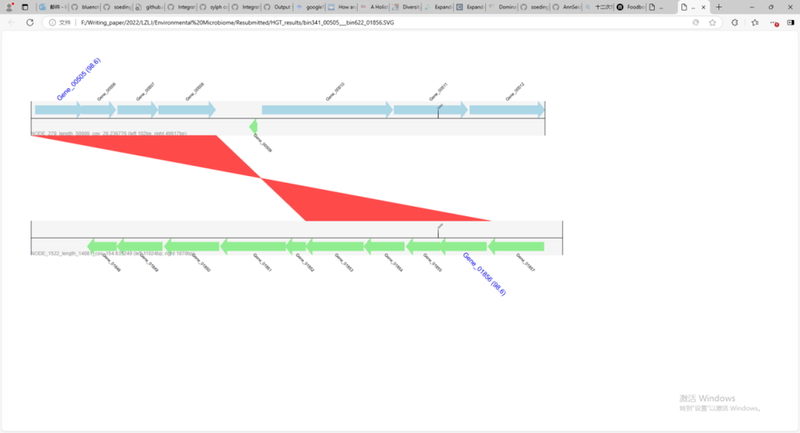Viewport: 800px width, 433px height.
Task: Click the file info icon before URL
Action: tap(53, 21)
